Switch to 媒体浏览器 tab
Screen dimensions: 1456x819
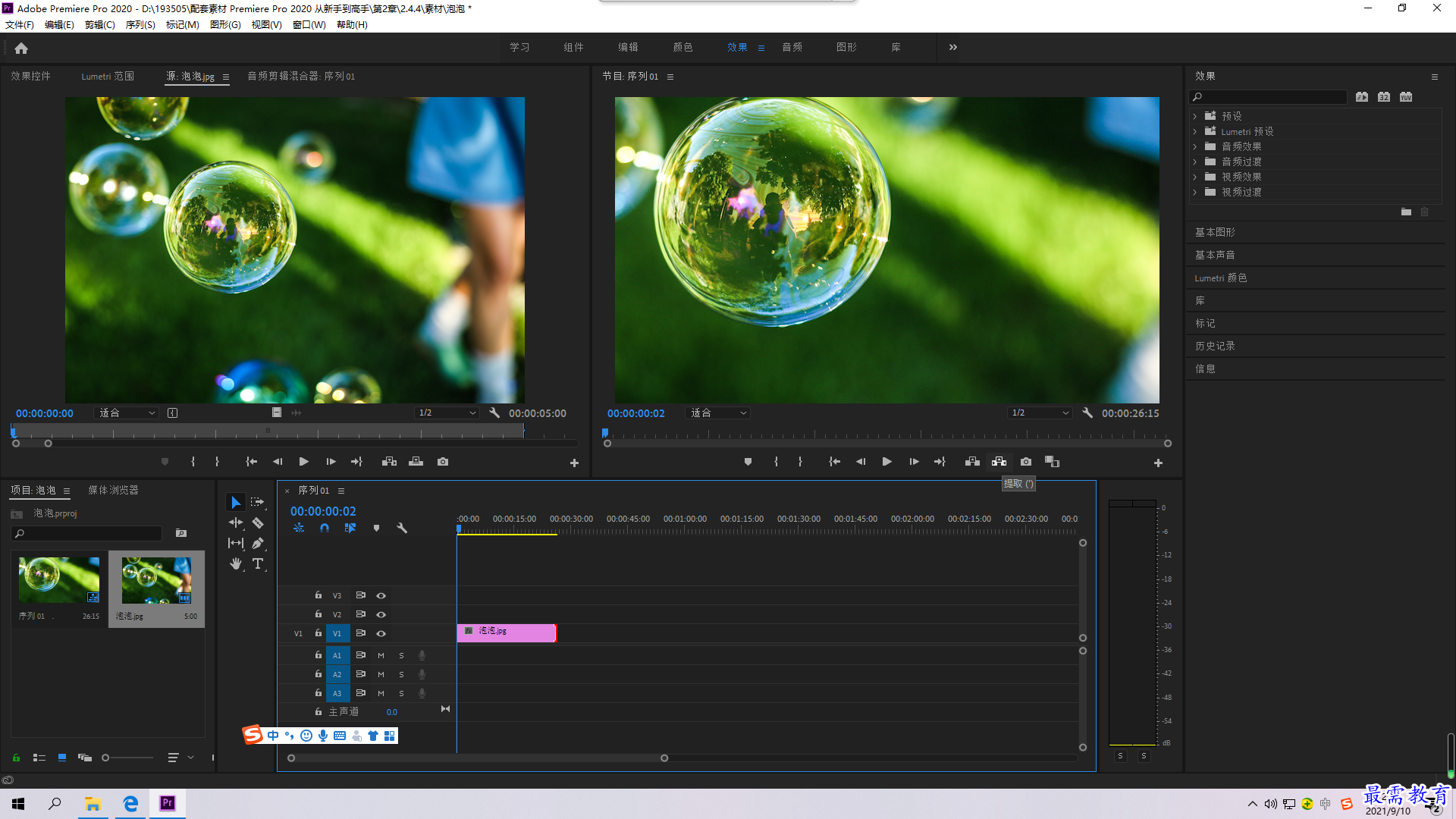(114, 491)
